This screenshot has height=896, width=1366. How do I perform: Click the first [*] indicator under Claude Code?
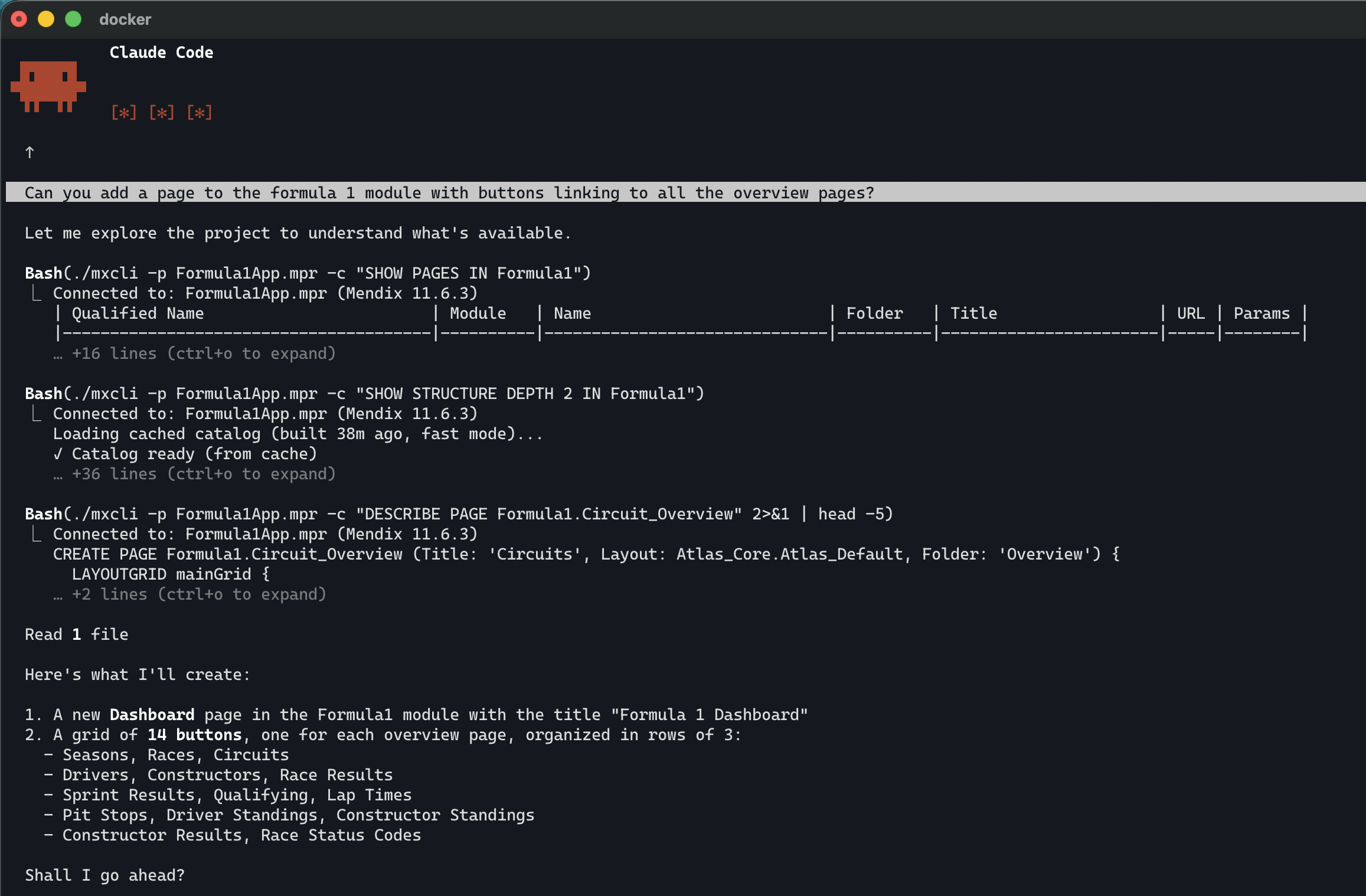coord(124,113)
